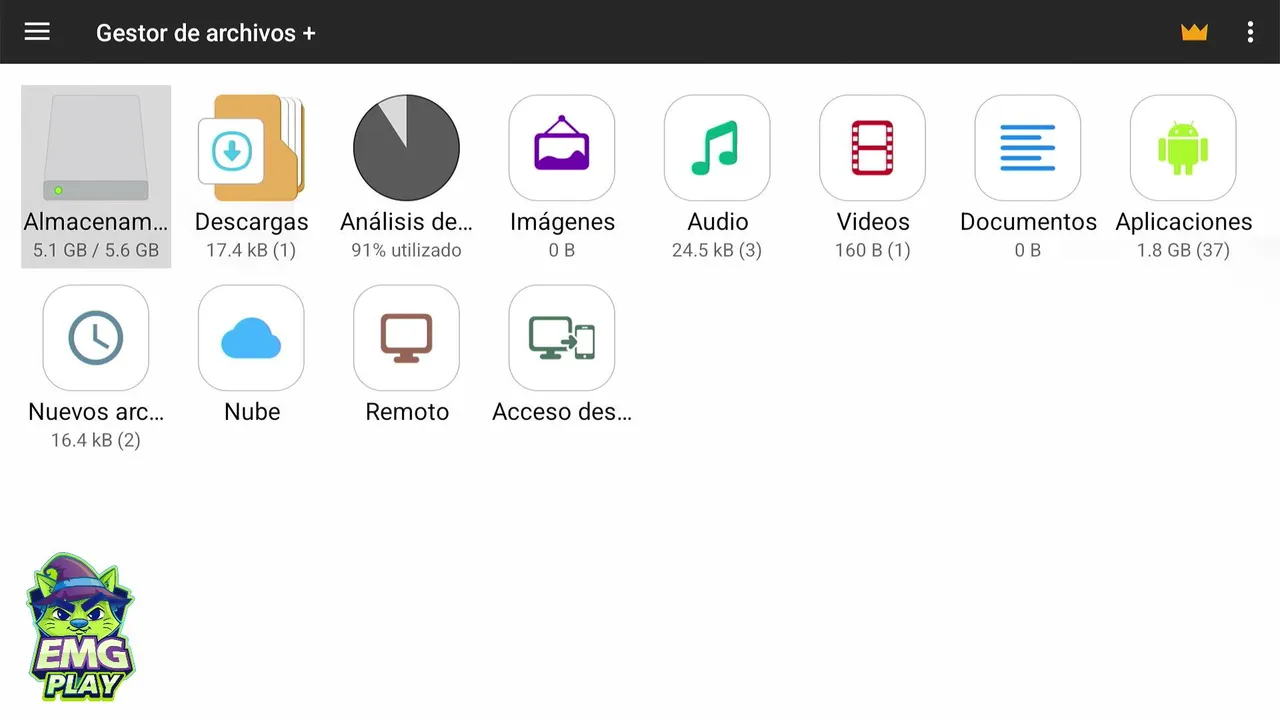The width and height of the screenshot is (1280, 720).
Task: Open the storage analysis pie chart
Action: [x=407, y=148]
